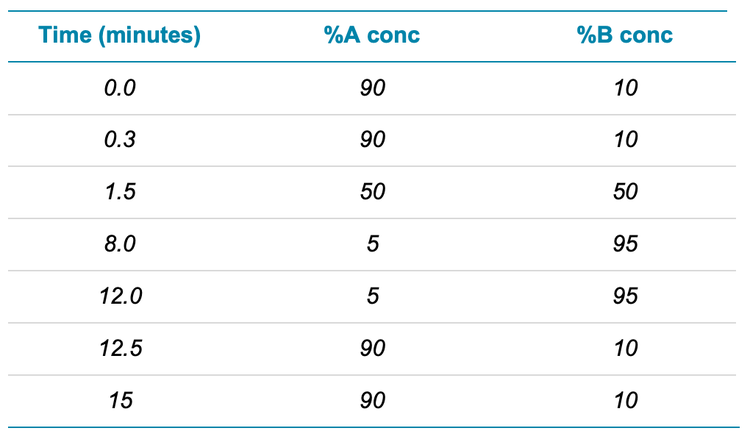Click %A value 90 in the 12.5 row
Image resolution: width=750 pixels, height=442 pixels.
[372, 348]
